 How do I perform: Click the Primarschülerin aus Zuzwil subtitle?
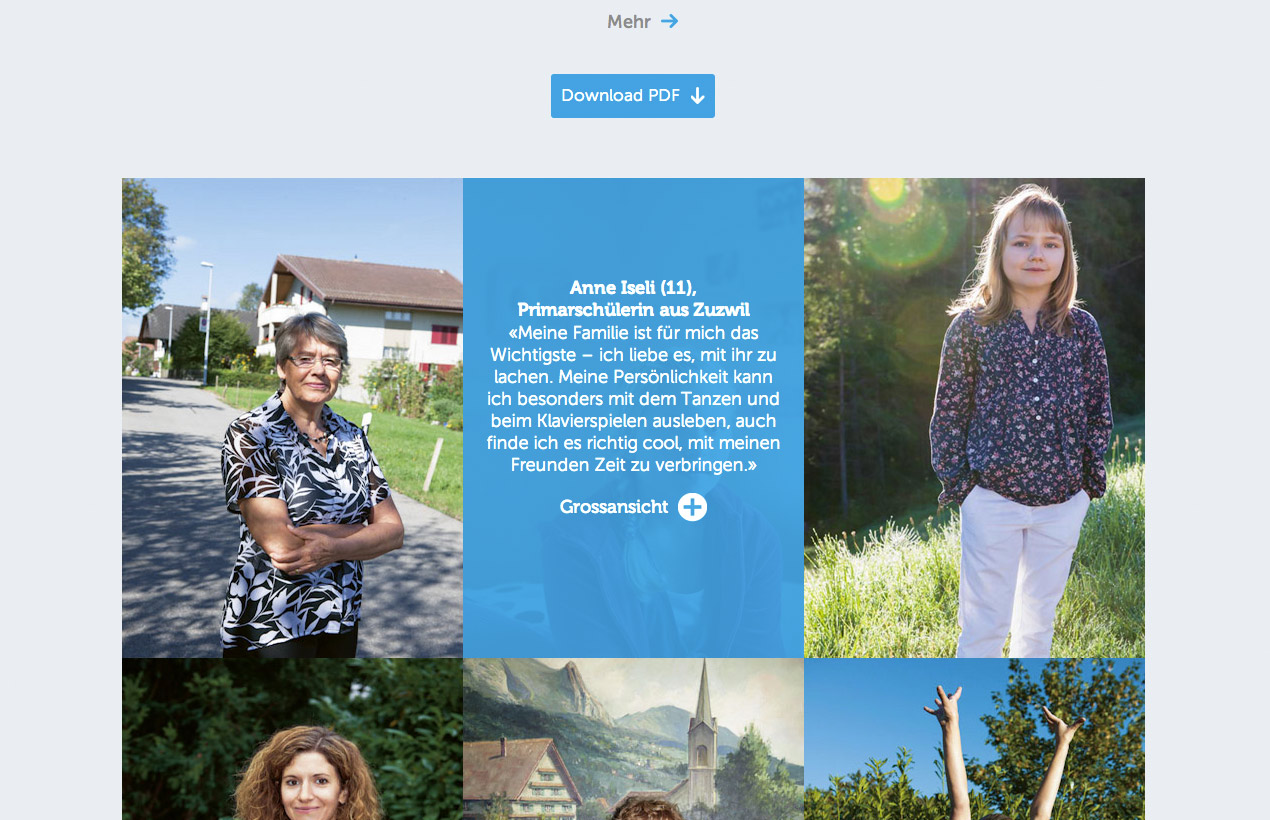(633, 310)
